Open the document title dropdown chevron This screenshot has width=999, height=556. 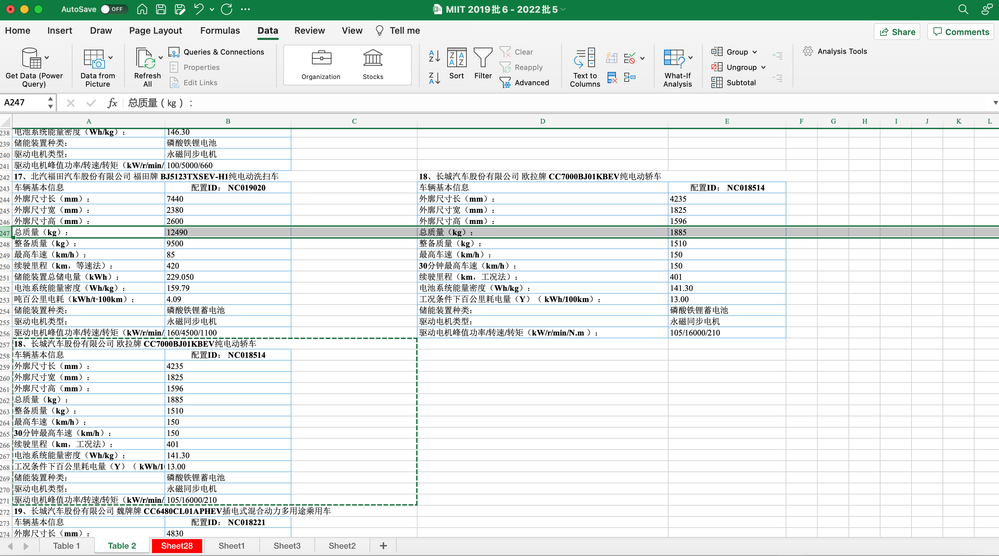click(x=563, y=10)
